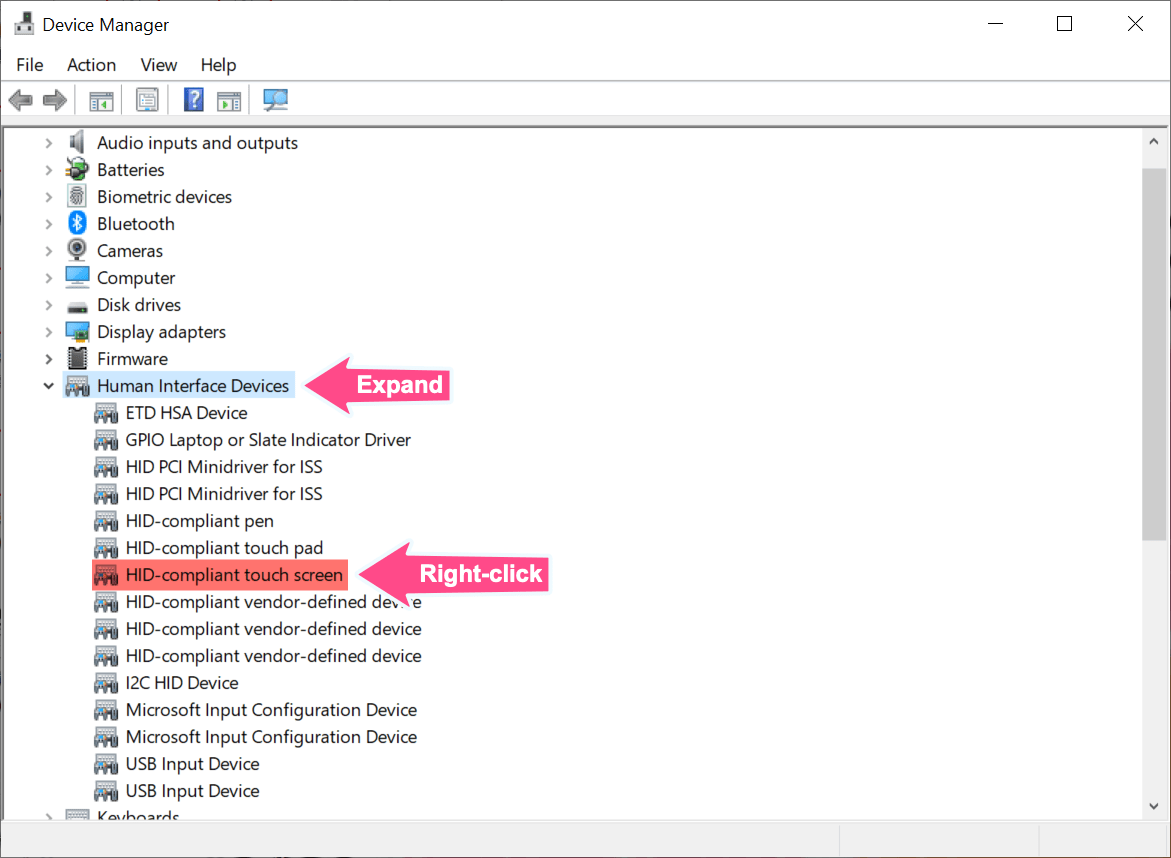Click the HID-compliant pen device icon
This screenshot has height=858, width=1171.
106,520
